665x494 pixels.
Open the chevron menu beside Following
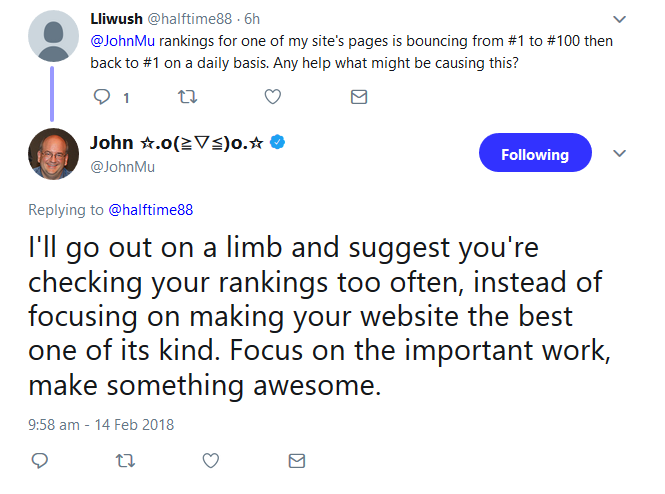click(619, 154)
